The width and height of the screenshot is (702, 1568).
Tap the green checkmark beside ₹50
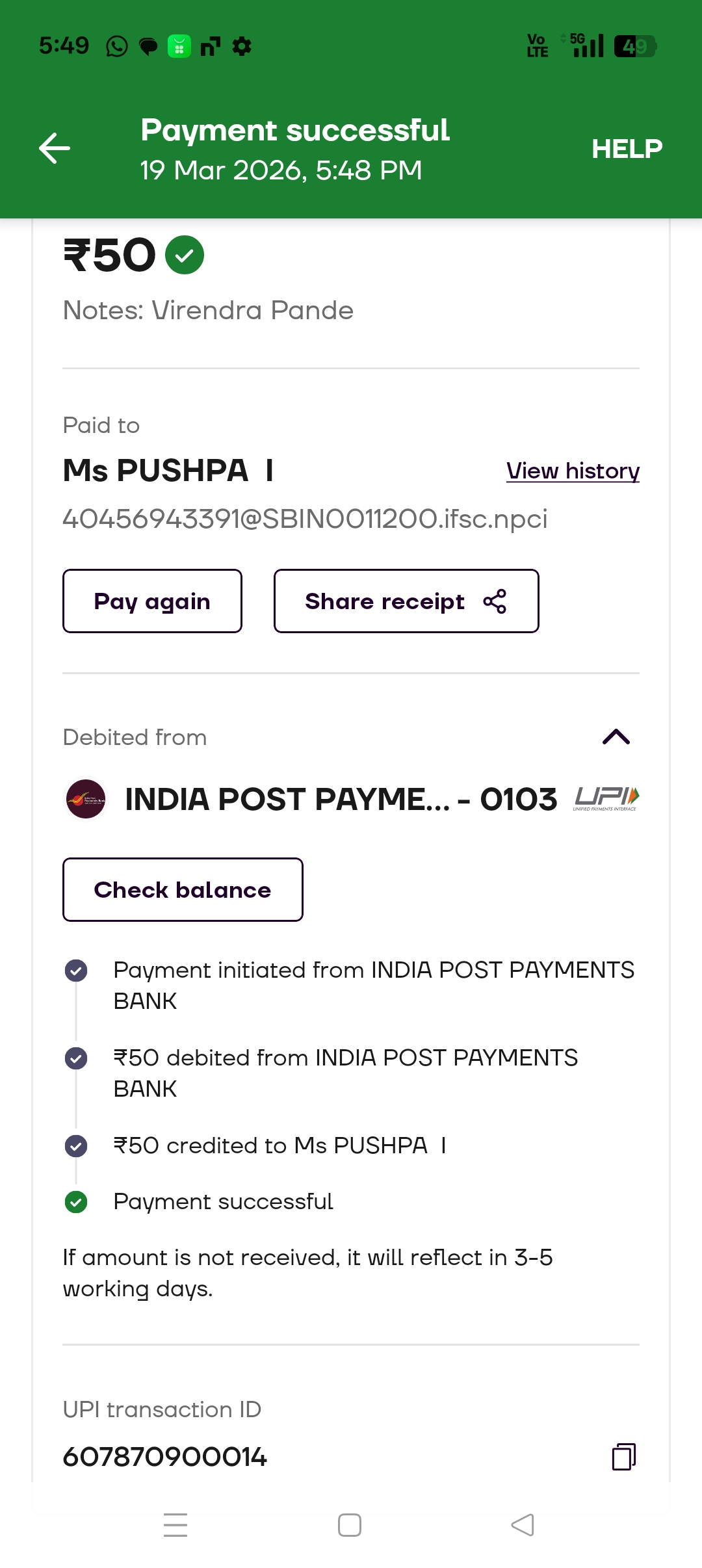click(185, 255)
